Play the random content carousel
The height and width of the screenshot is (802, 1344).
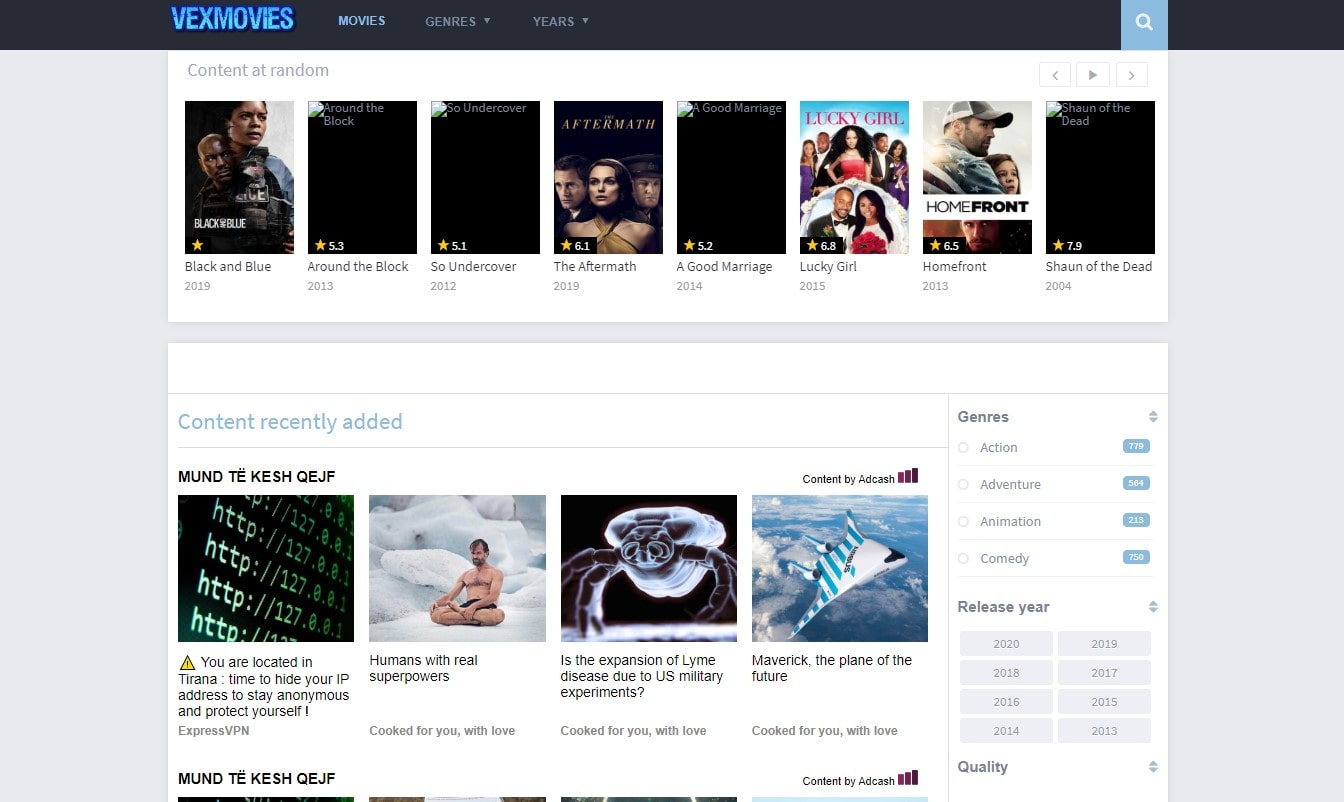click(x=1093, y=75)
